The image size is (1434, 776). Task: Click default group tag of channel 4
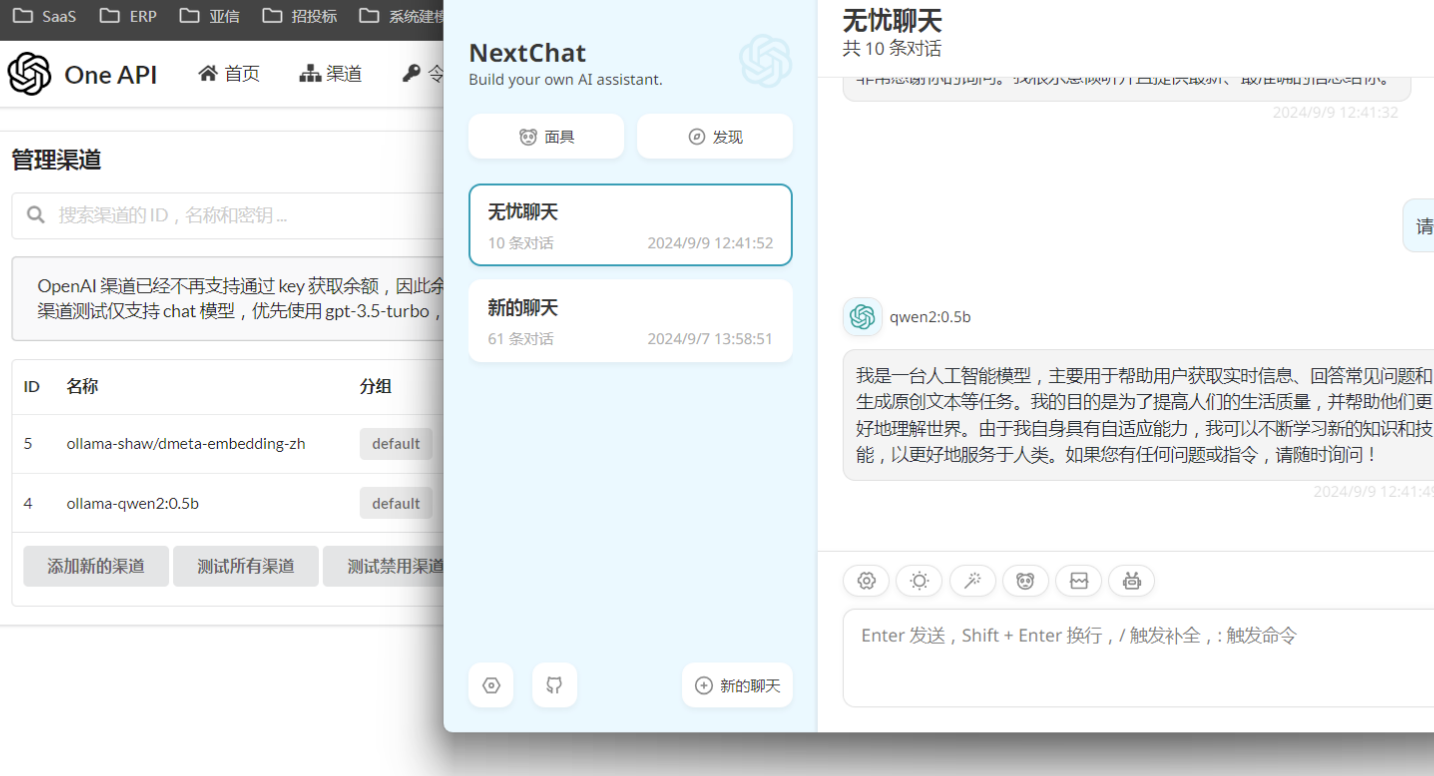396,503
